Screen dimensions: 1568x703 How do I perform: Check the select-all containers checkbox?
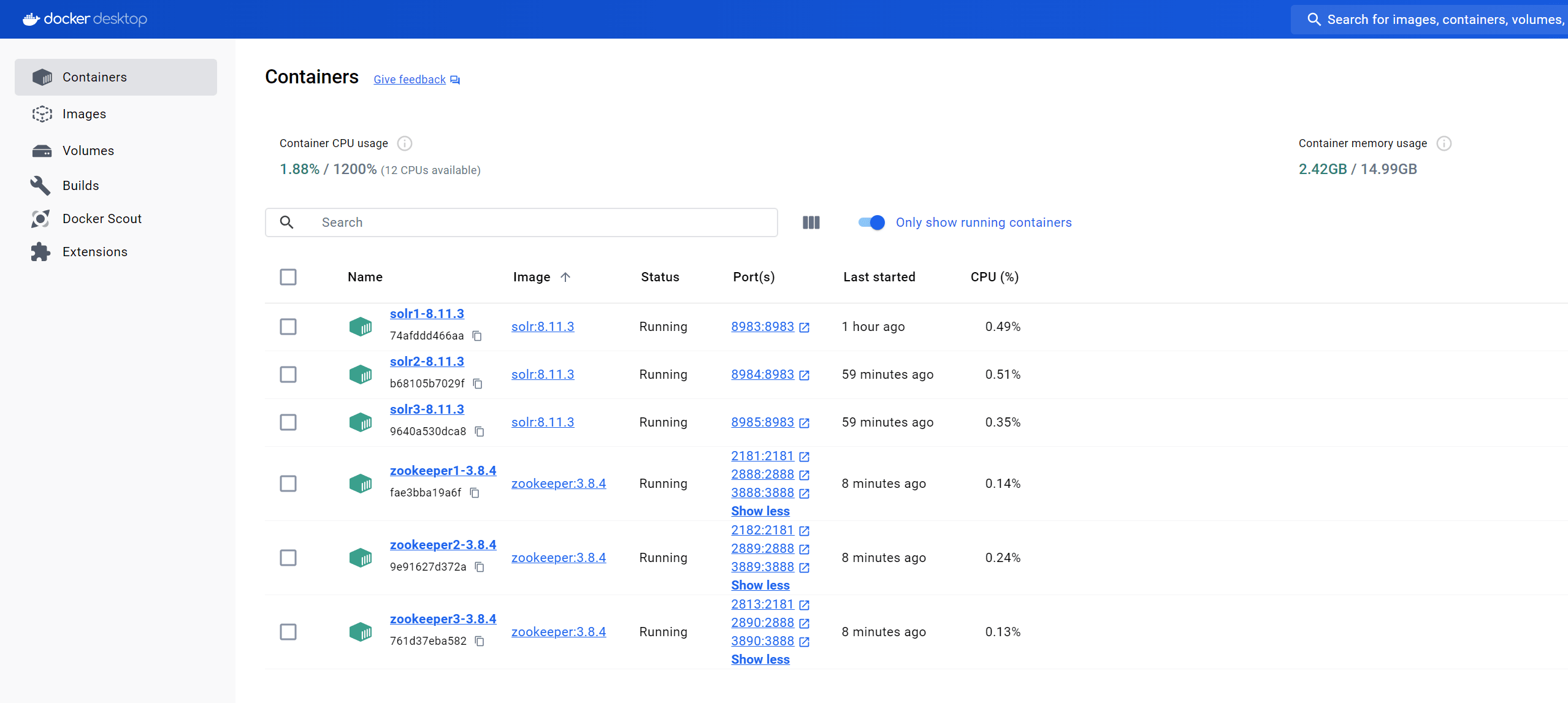click(288, 277)
